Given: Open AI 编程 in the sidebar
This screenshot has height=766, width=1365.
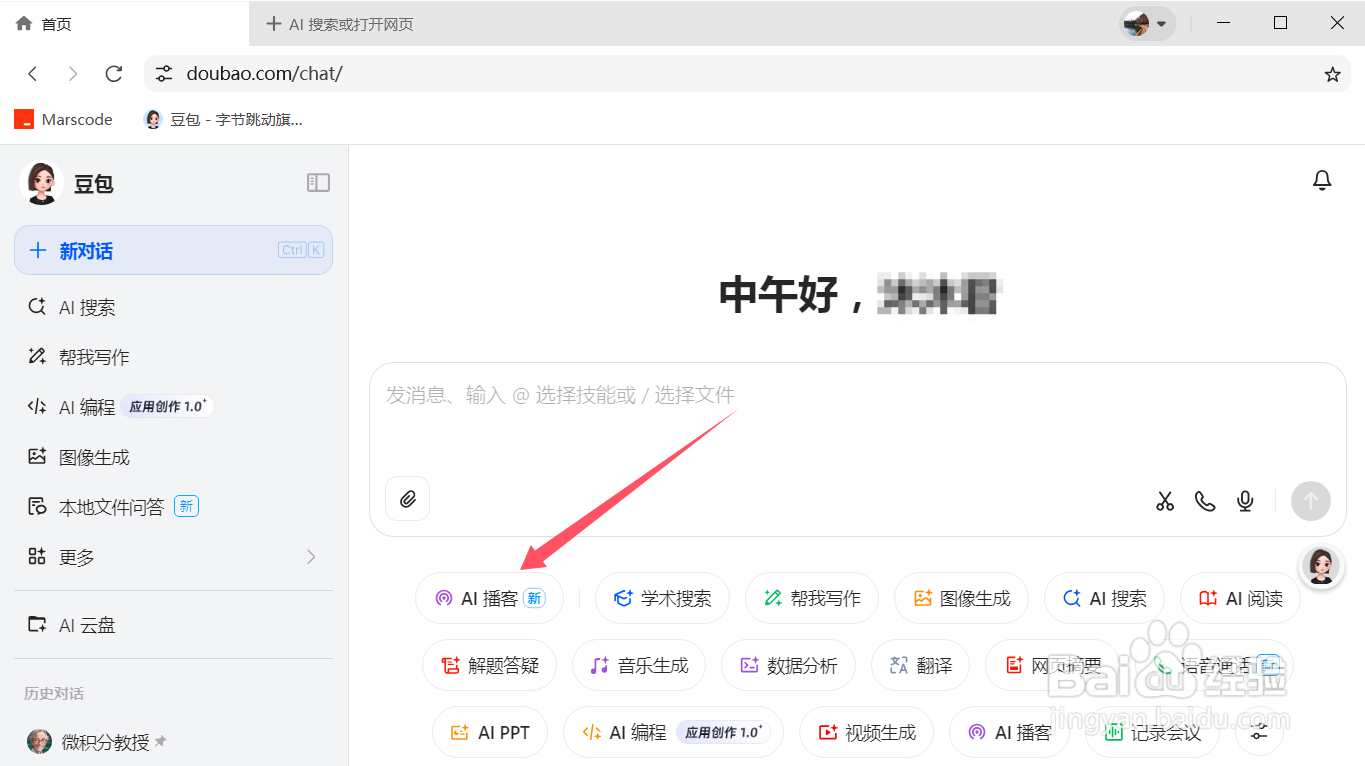Looking at the screenshot, I should (173, 407).
